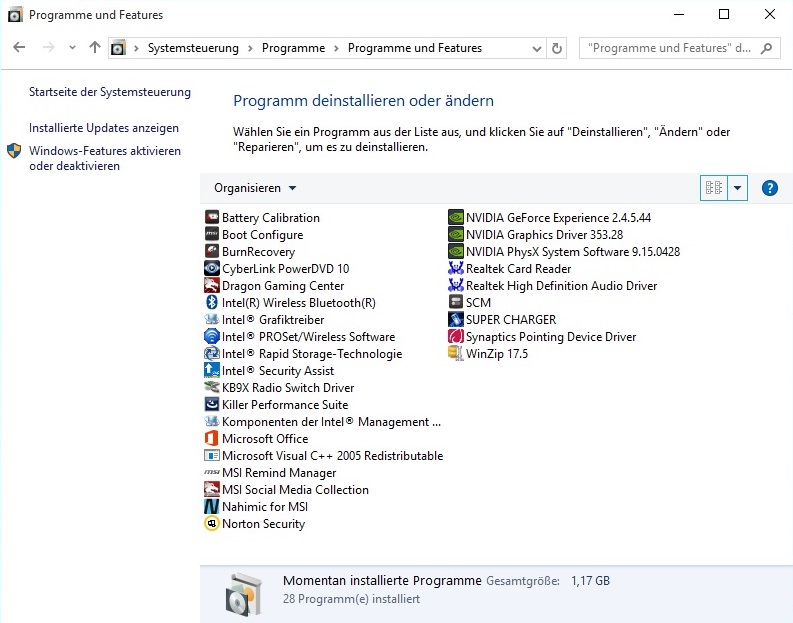Click the Microsoft Visual C++ 2005 Redistributable icon

(x=211, y=456)
